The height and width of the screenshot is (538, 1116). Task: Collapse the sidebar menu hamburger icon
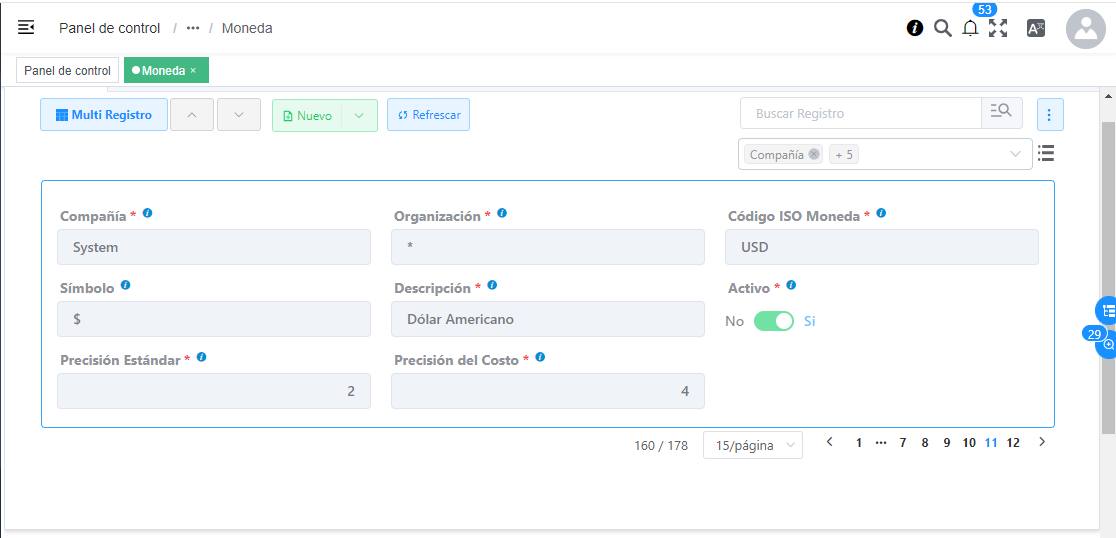[26, 28]
